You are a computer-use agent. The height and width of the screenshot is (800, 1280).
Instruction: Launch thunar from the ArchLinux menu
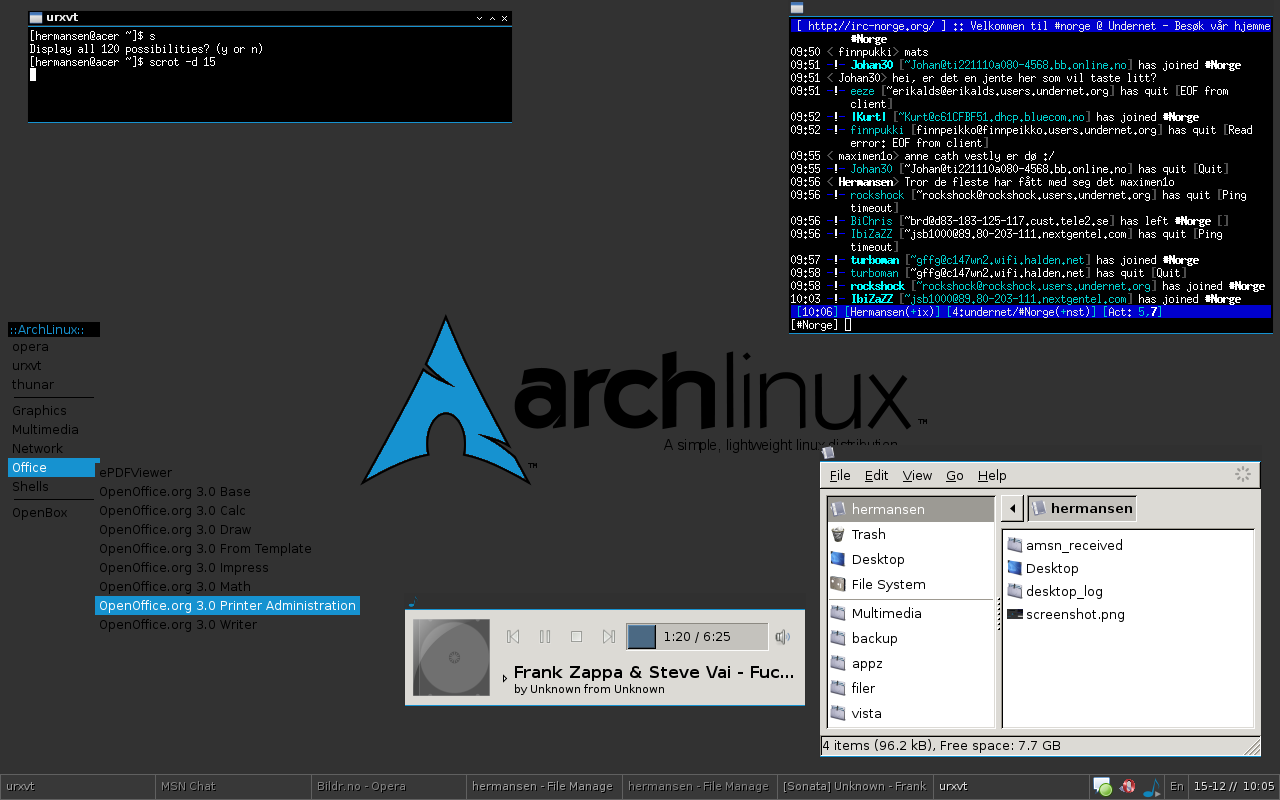click(x=53, y=385)
